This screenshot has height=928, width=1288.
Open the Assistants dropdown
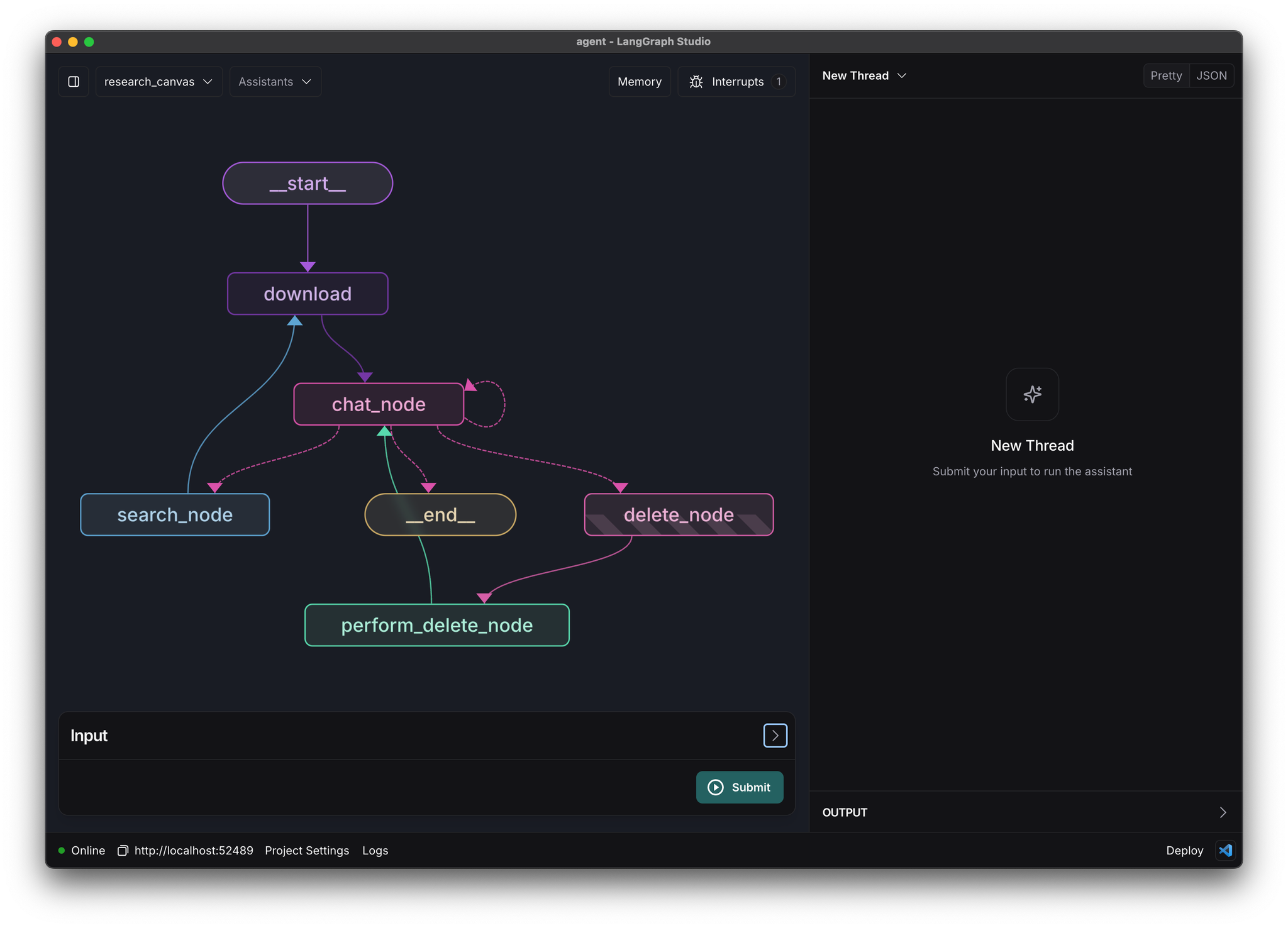(275, 82)
